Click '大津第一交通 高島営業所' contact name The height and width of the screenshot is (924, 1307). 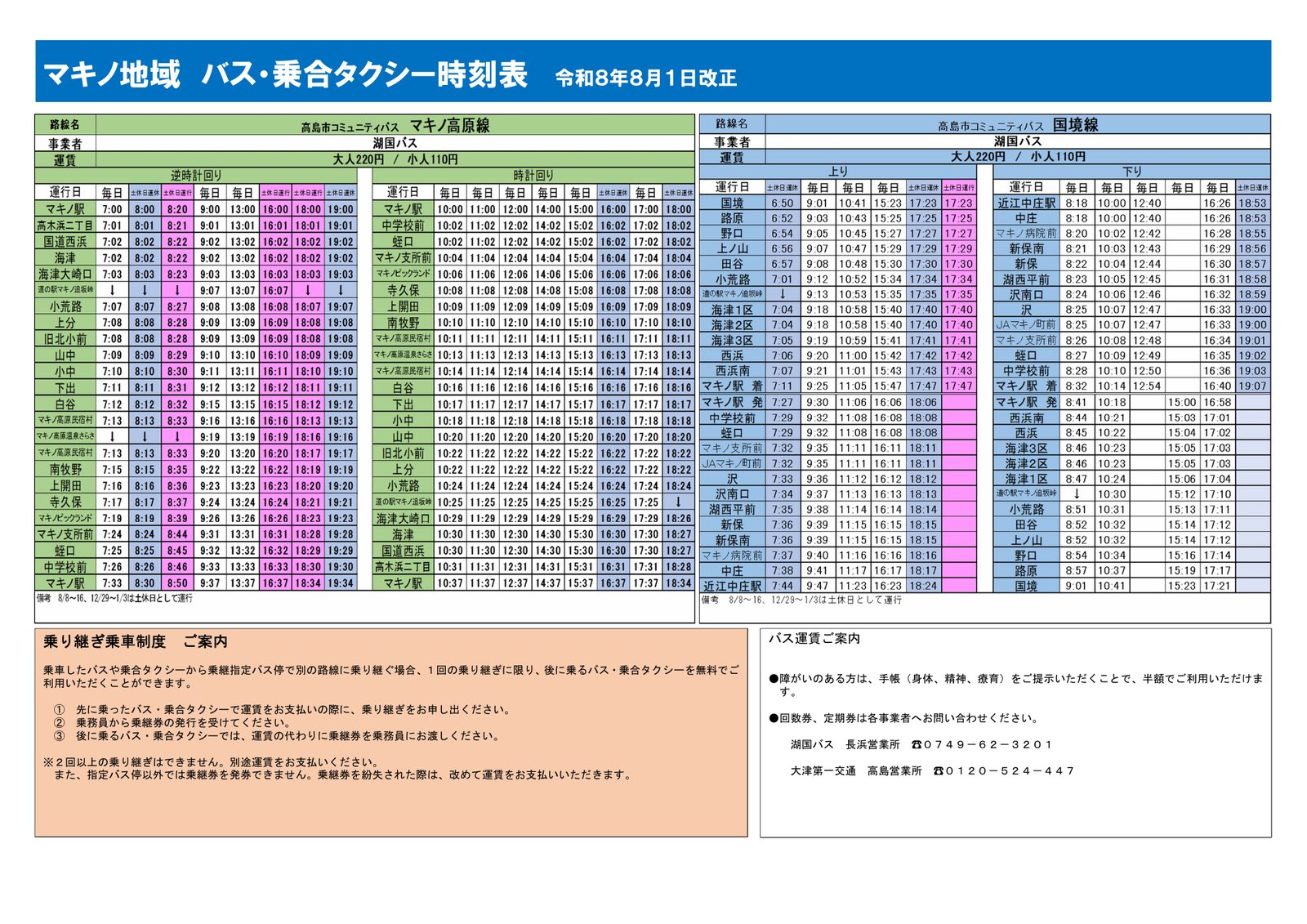coord(855,770)
